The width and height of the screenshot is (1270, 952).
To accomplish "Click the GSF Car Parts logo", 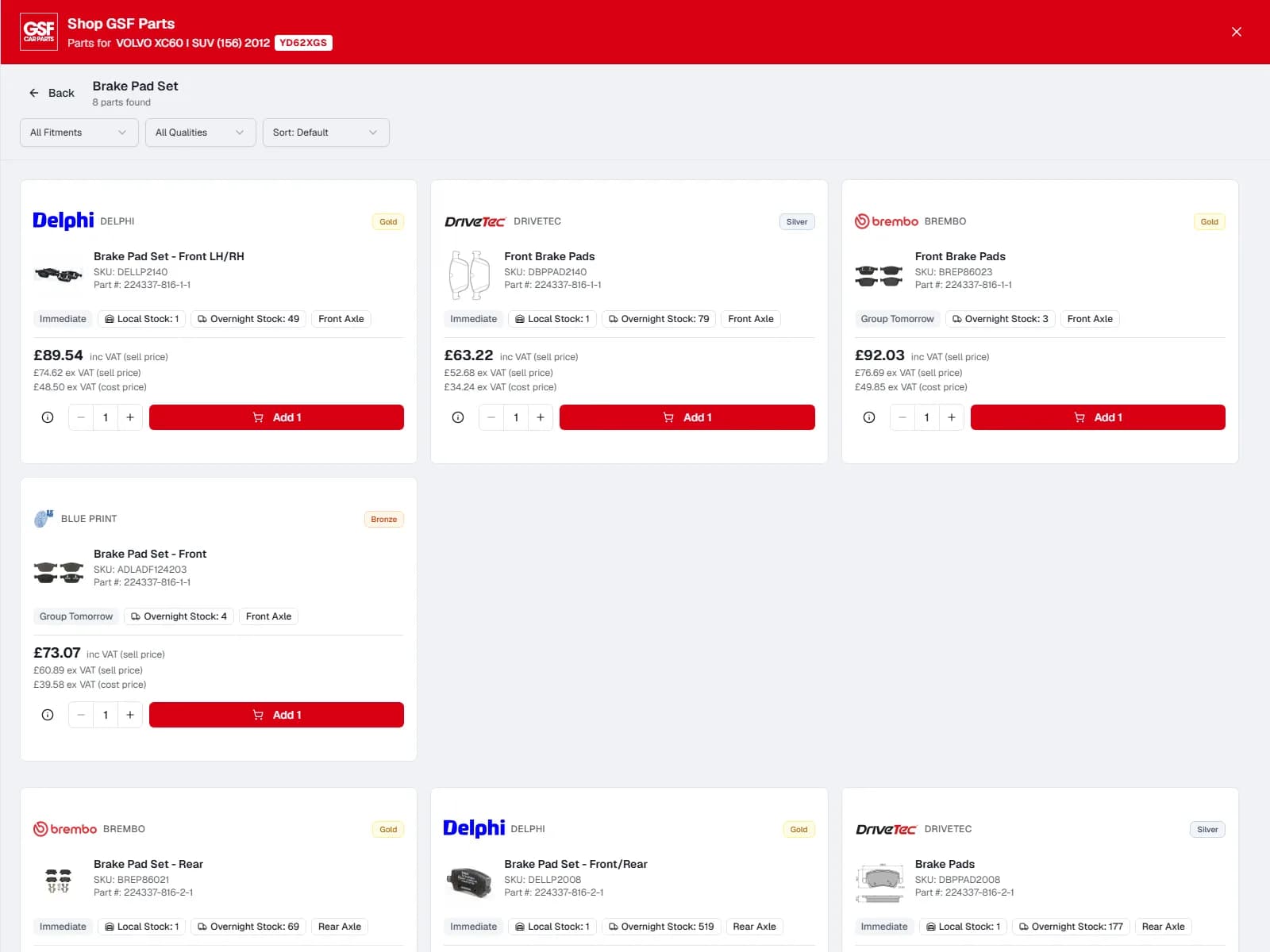I will 39,32.
